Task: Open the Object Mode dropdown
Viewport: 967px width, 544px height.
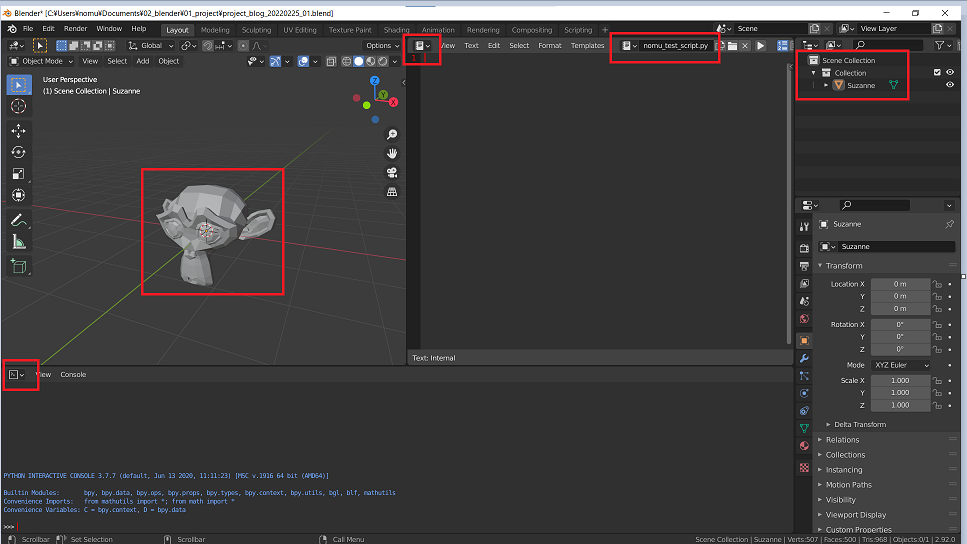Action: coord(41,61)
